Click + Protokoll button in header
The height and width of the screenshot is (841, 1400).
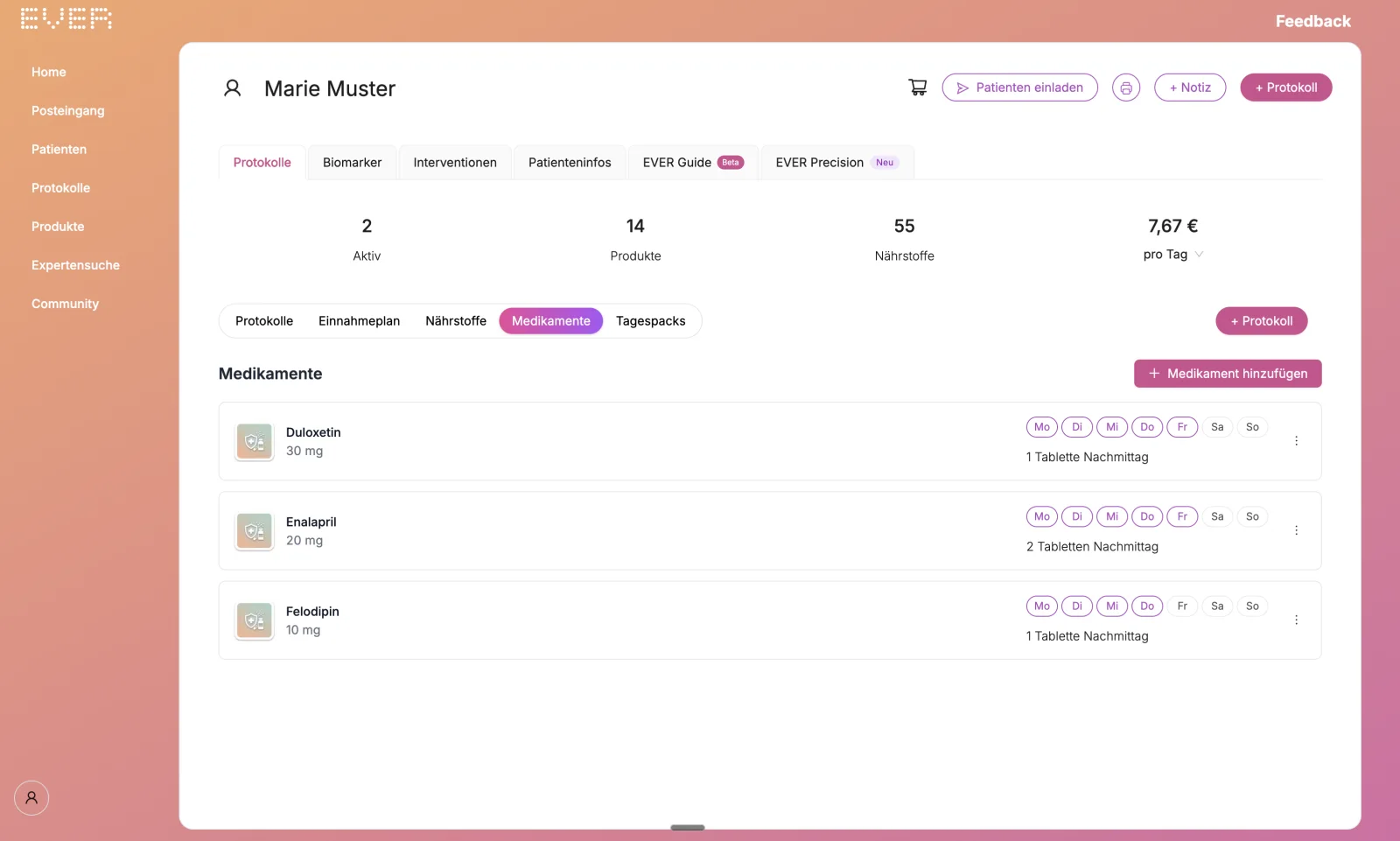pyautogui.click(x=1286, y=88)
